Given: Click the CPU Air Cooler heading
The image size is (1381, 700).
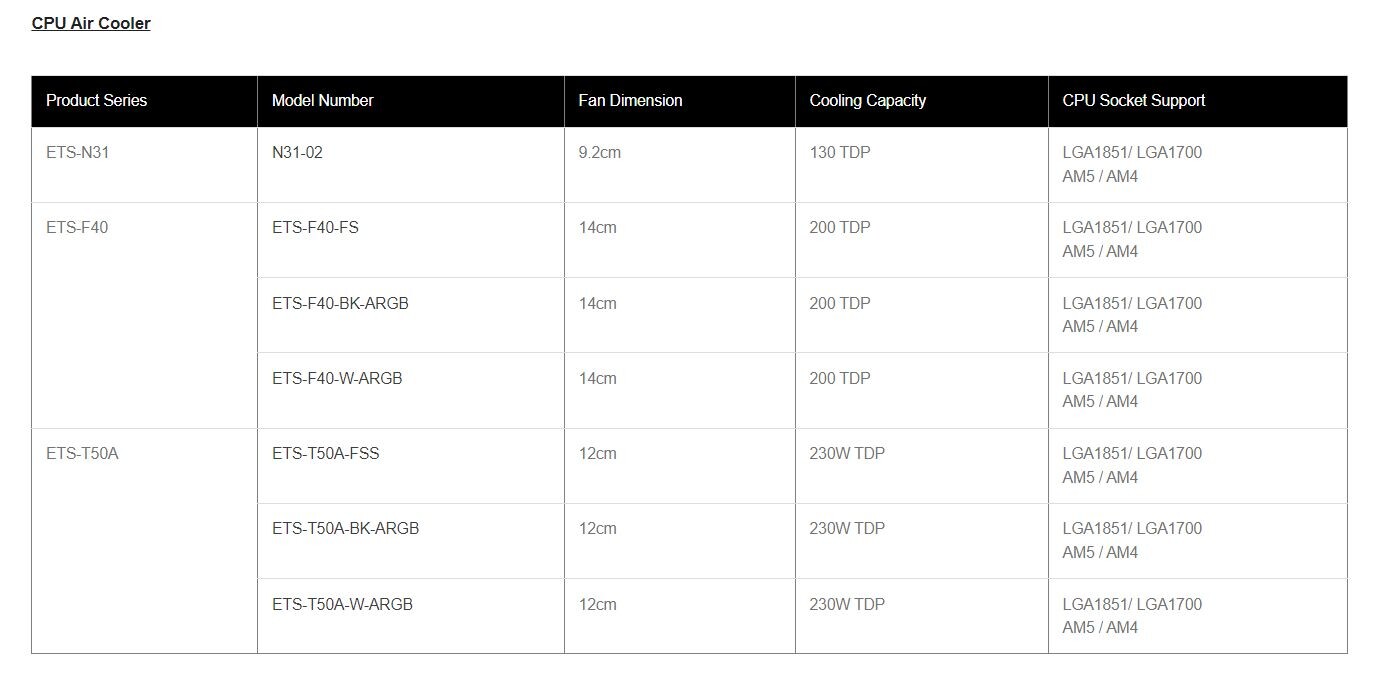Looking at the screenshot, I should pos(91,23).
